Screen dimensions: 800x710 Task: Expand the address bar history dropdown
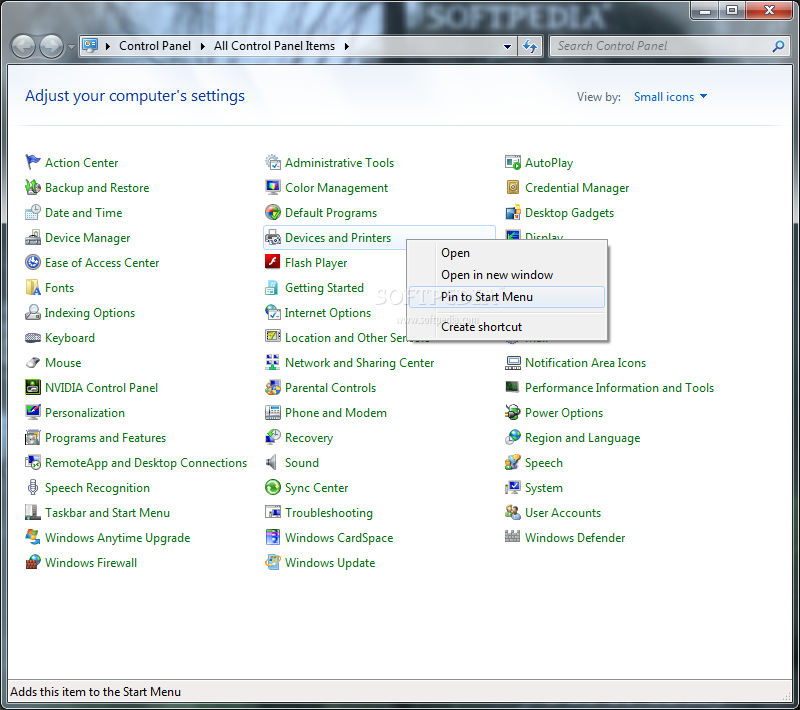(507, 46)
